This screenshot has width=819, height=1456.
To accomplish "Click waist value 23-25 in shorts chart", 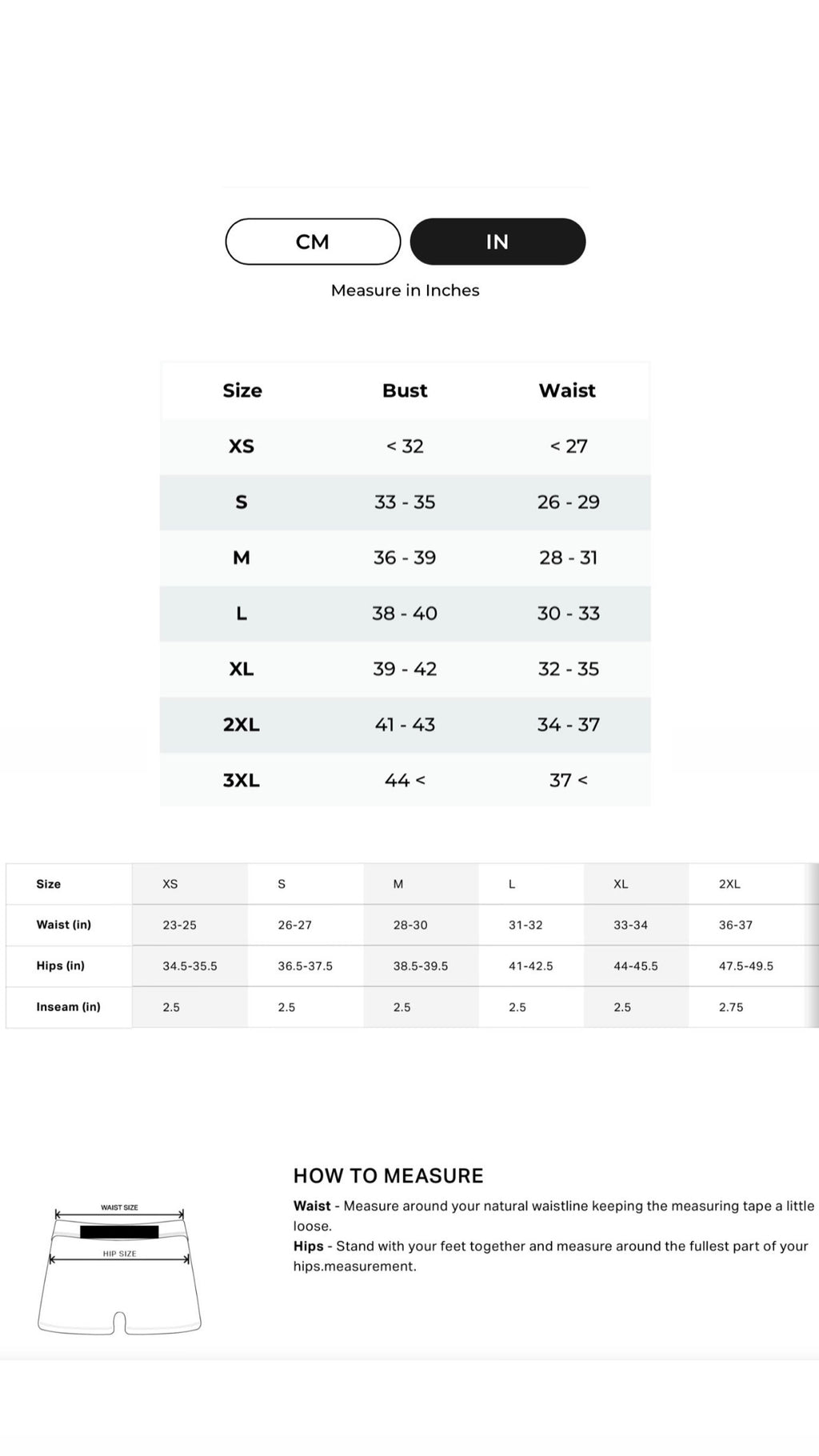I will pos(179,925).
